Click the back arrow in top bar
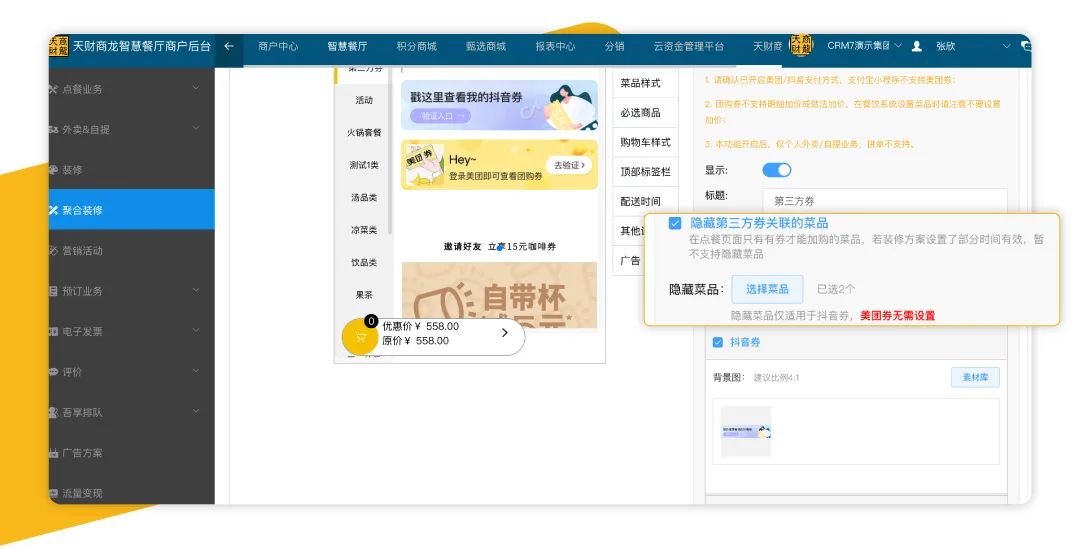Screen dimensions: 1080x549 point(229,46)
